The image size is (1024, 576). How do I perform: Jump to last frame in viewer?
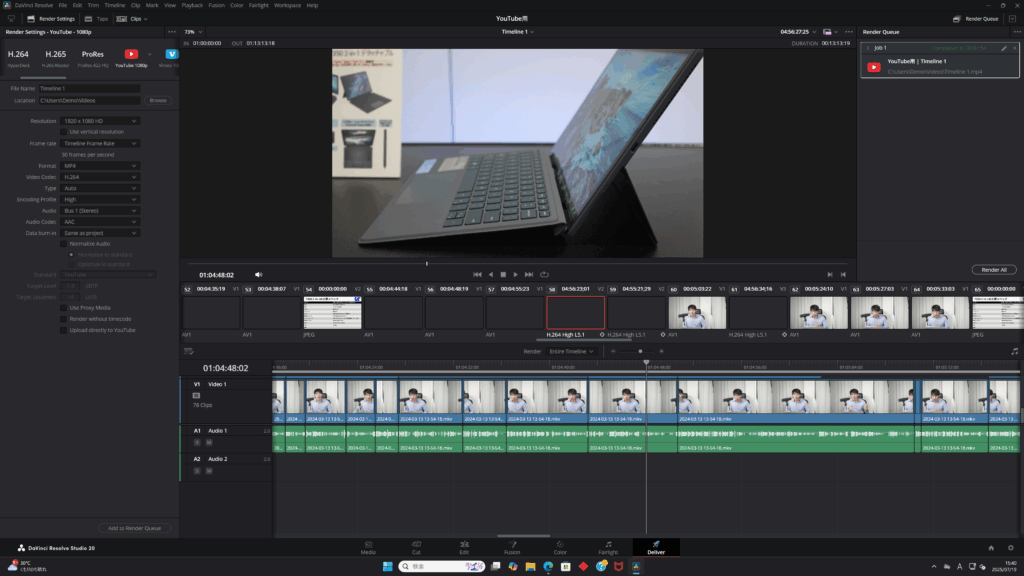tap(529, 274)
